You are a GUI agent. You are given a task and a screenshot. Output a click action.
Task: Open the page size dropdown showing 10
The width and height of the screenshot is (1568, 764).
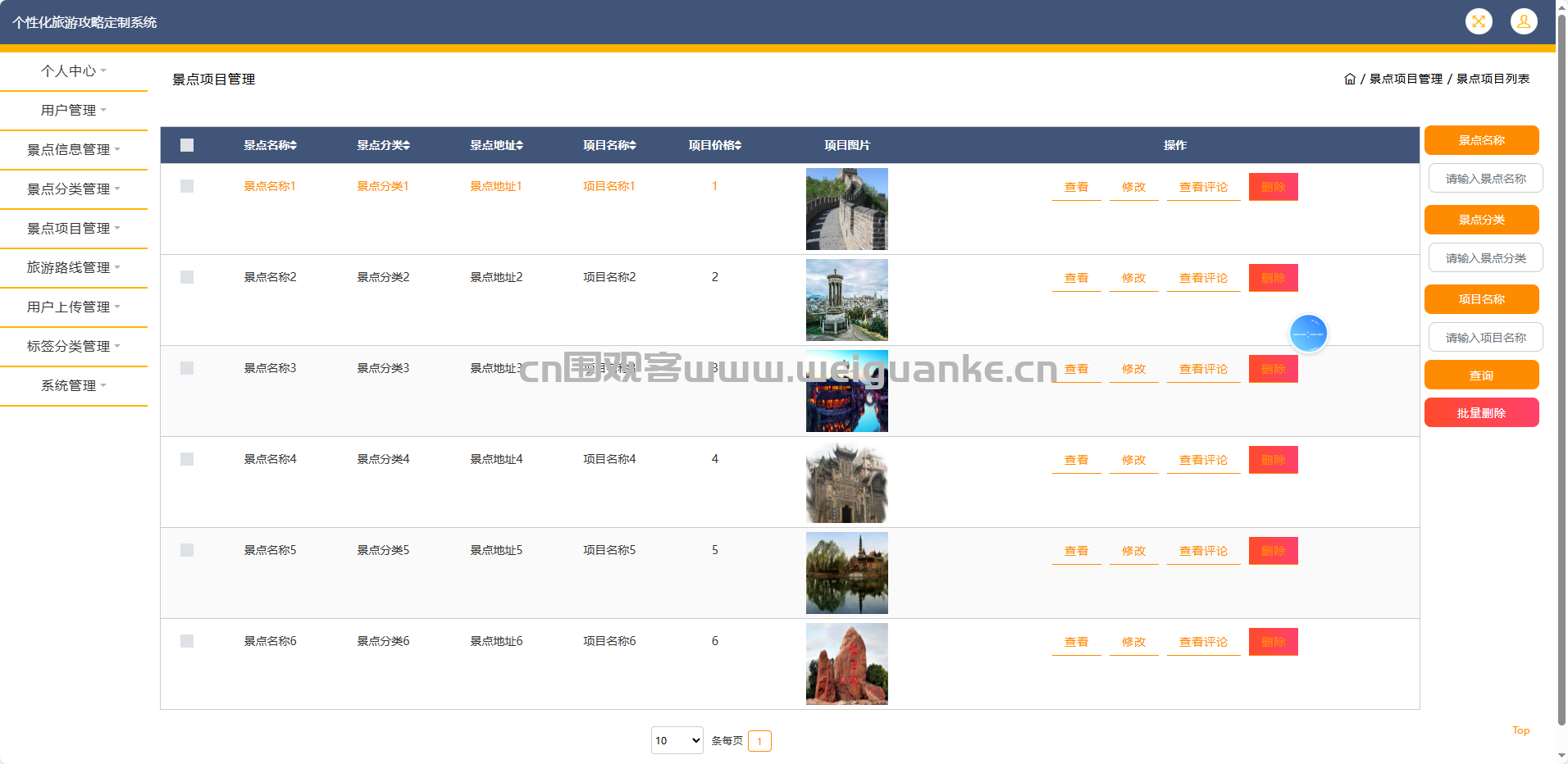point(677,741)
